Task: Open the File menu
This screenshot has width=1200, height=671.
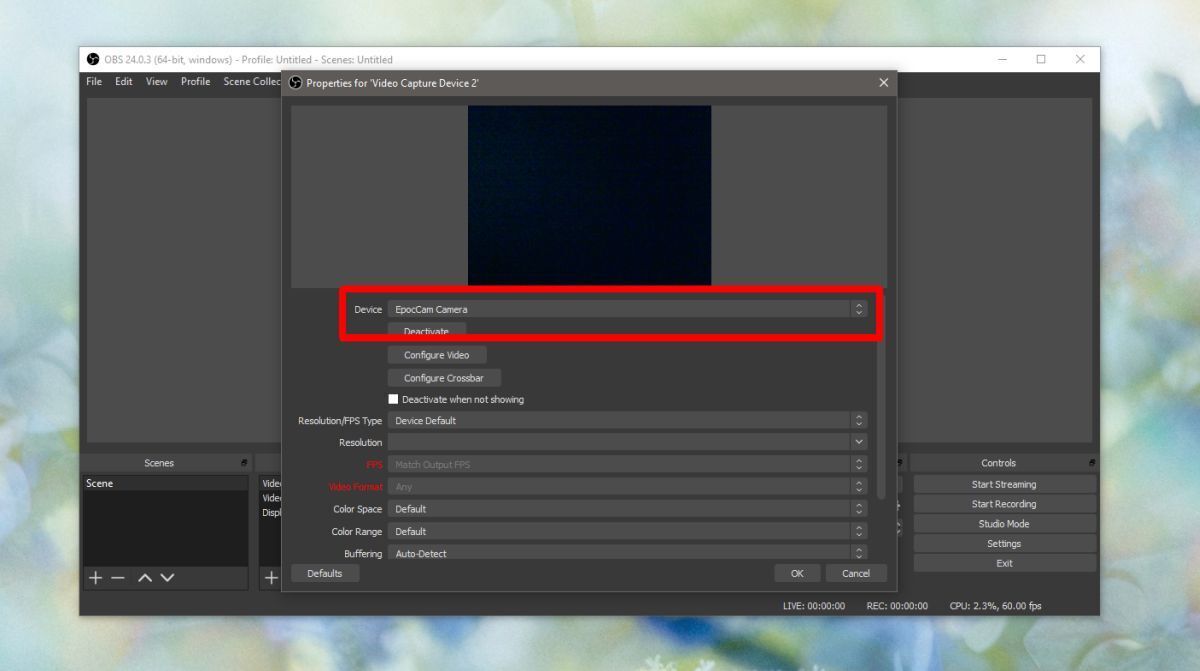Action: click(x=94, y=82)
